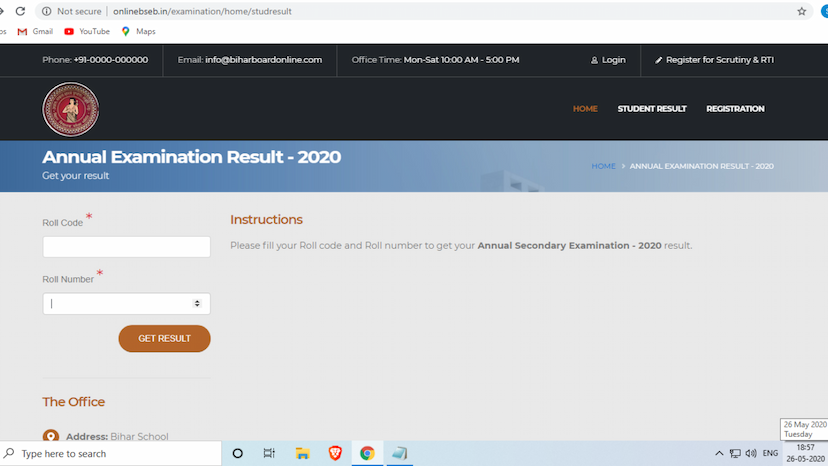This screenshot has width=828, height=466.
Task: Click The Office heading
Action: [73, 402]
